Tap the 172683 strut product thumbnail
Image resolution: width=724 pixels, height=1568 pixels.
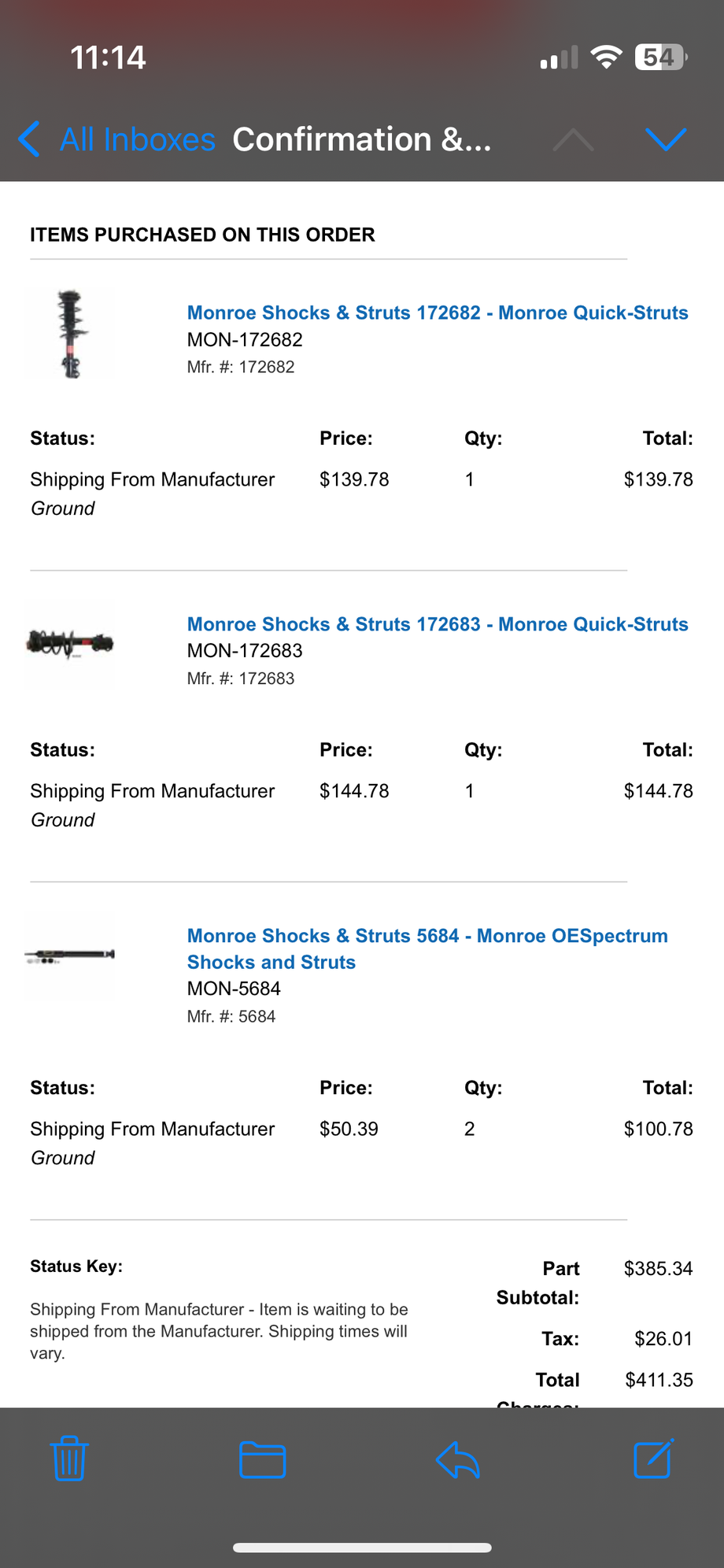[70, 644]
